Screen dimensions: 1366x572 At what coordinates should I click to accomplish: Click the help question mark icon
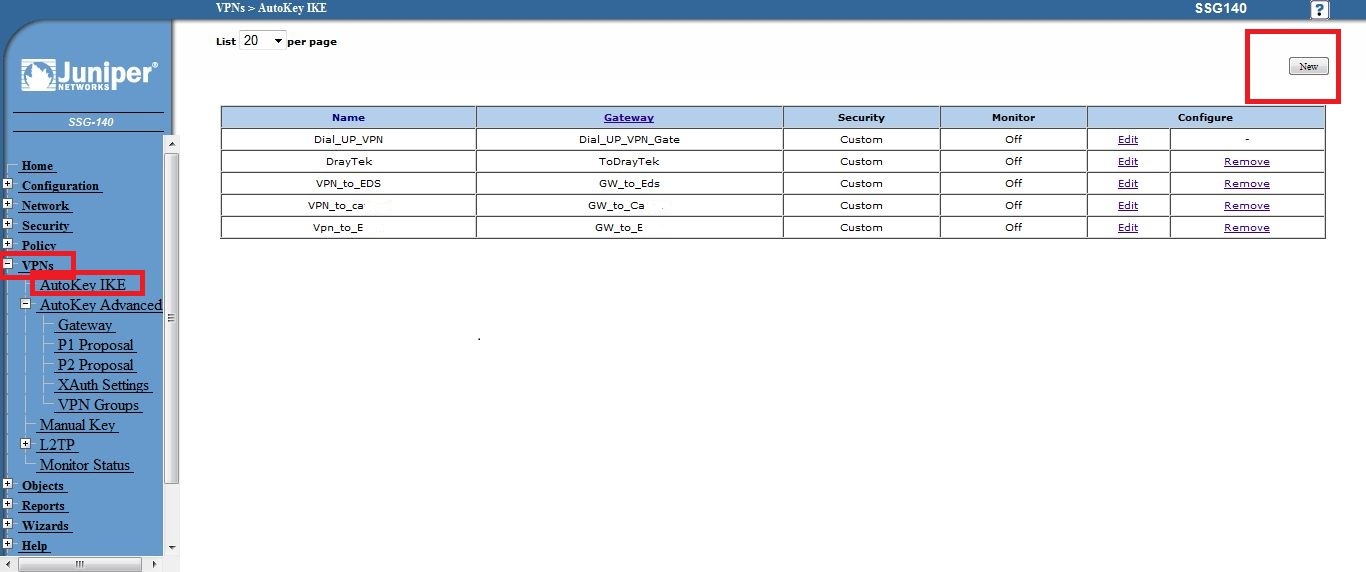tap(1320, 10)
